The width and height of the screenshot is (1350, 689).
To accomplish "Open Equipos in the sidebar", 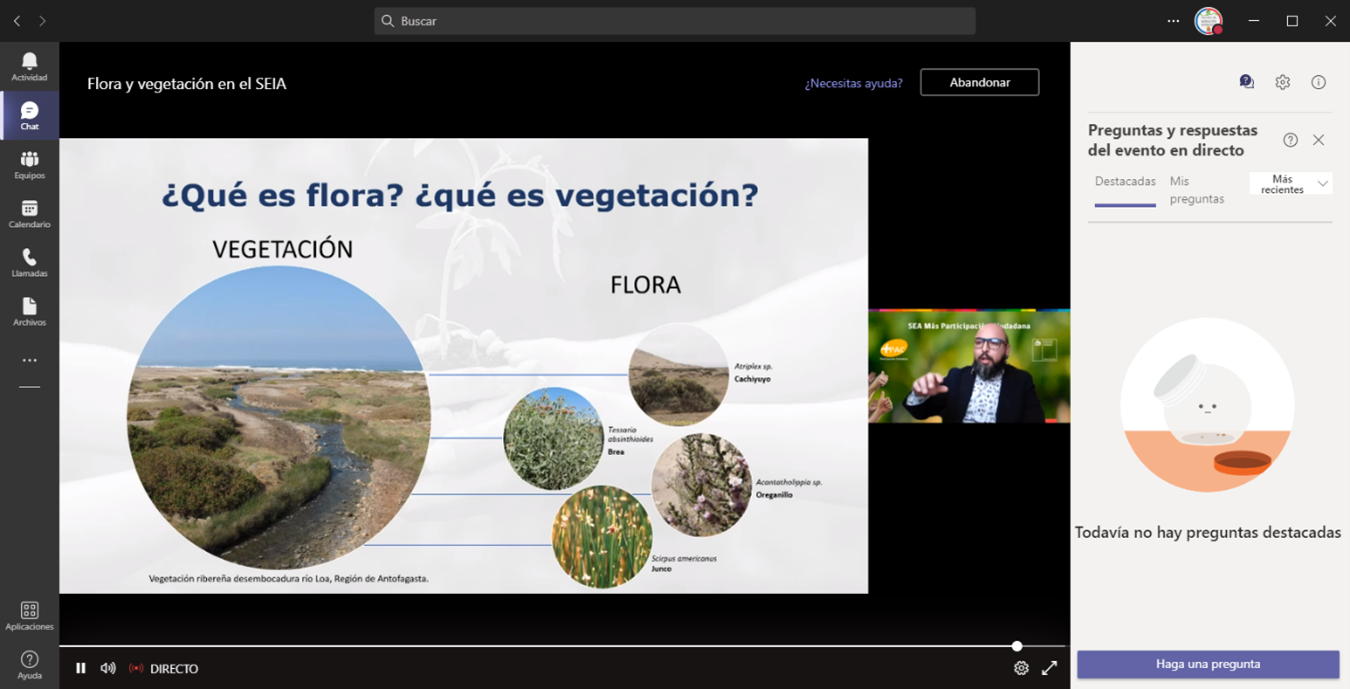I will coord(29,164).
